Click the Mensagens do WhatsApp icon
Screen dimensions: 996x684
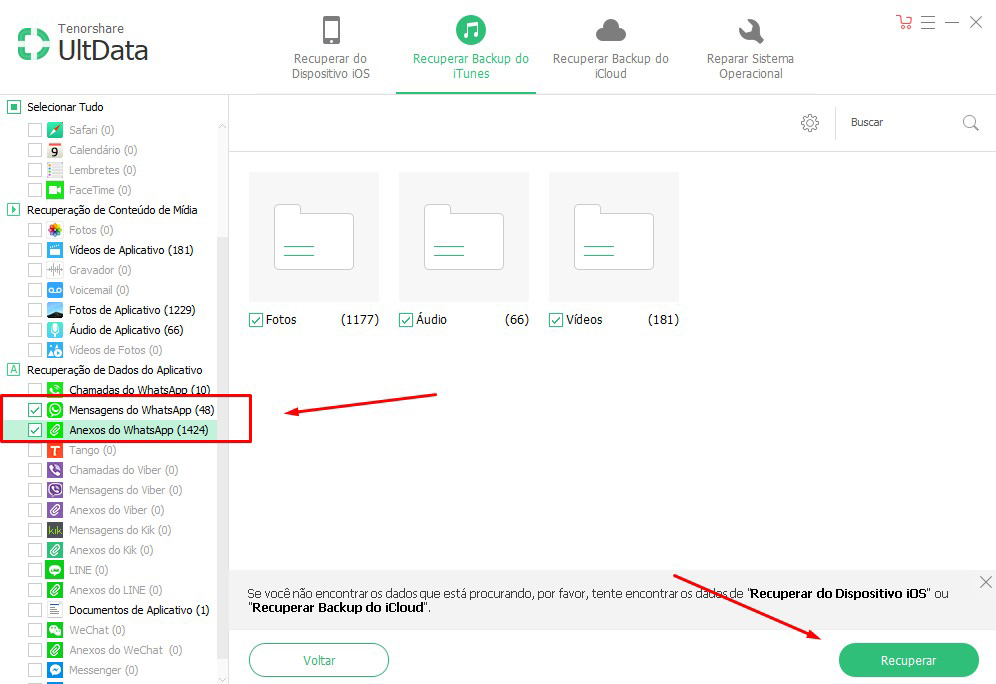click(x=55, y=410)
